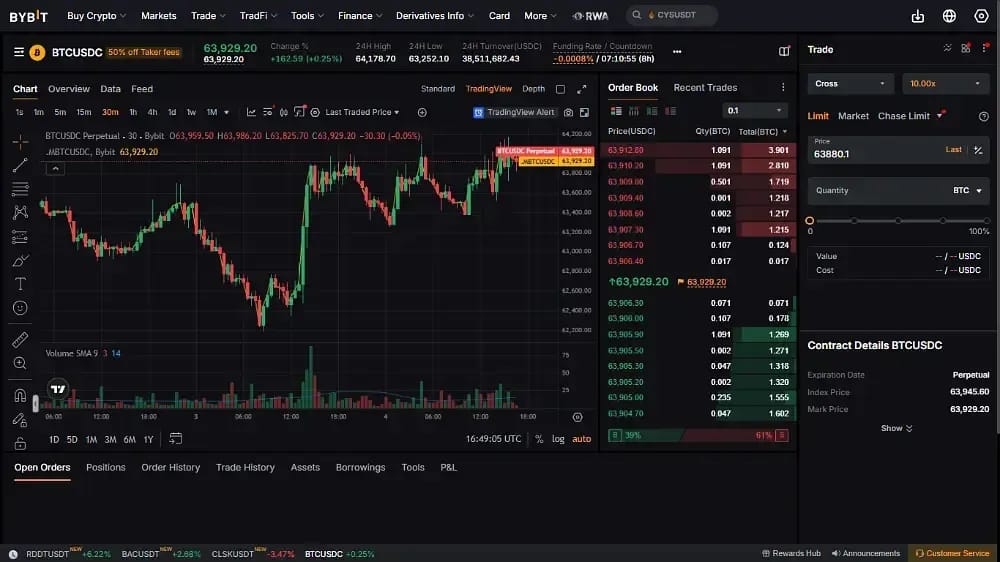Screen dimensions: 1000x562
Task: Expand the Derivatives Info menu
Action: coord(434,15)
